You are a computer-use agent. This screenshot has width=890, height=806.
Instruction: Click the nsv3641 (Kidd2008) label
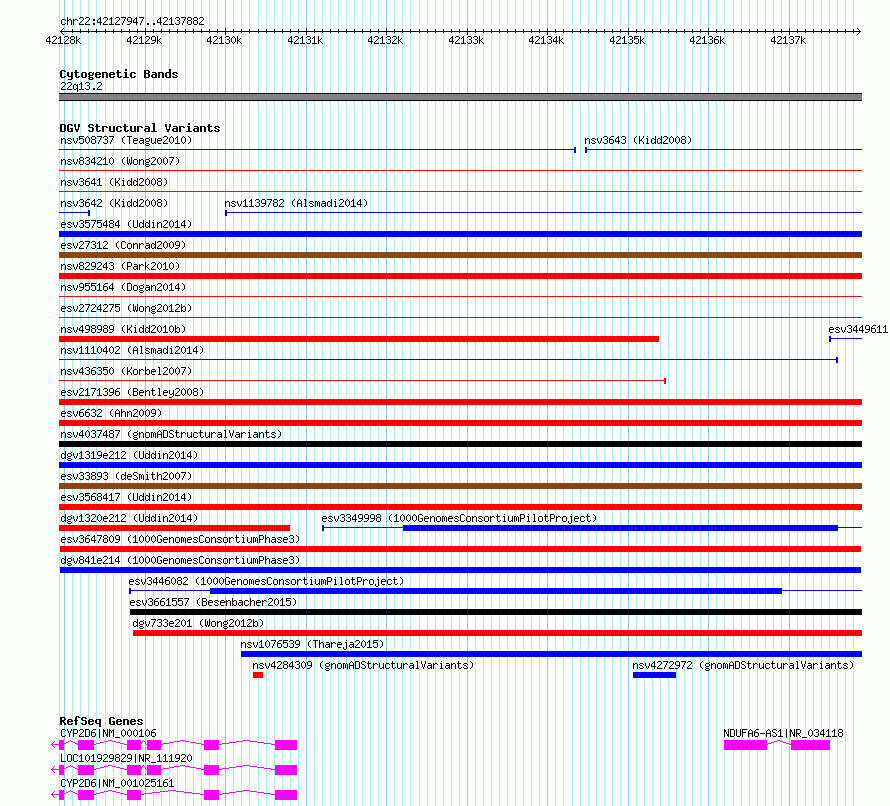[114, 182]
